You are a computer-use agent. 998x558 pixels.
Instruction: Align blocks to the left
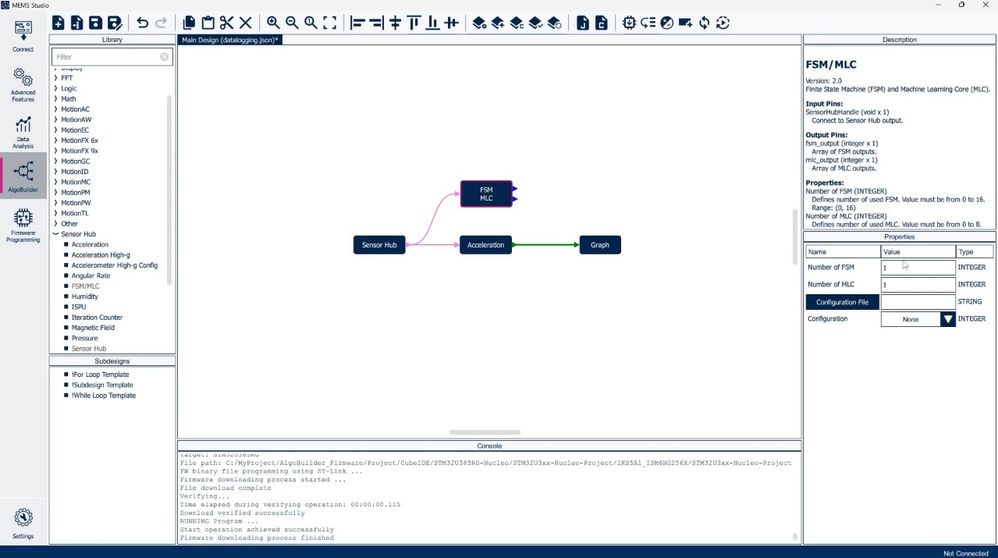tap(358, 23)
